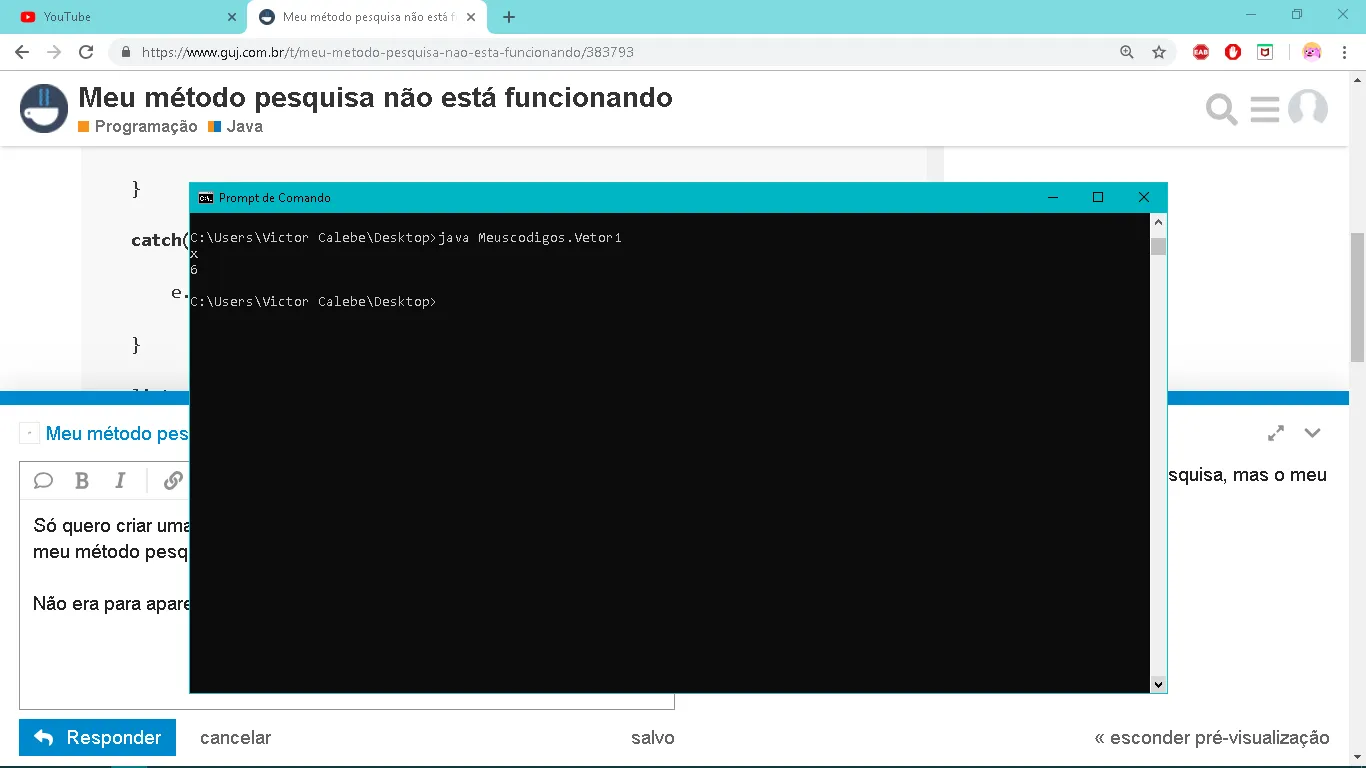Open the Chrome profile avatar
The width and height of the screenshot is (1366, 768).
(x=1312, y=52)
